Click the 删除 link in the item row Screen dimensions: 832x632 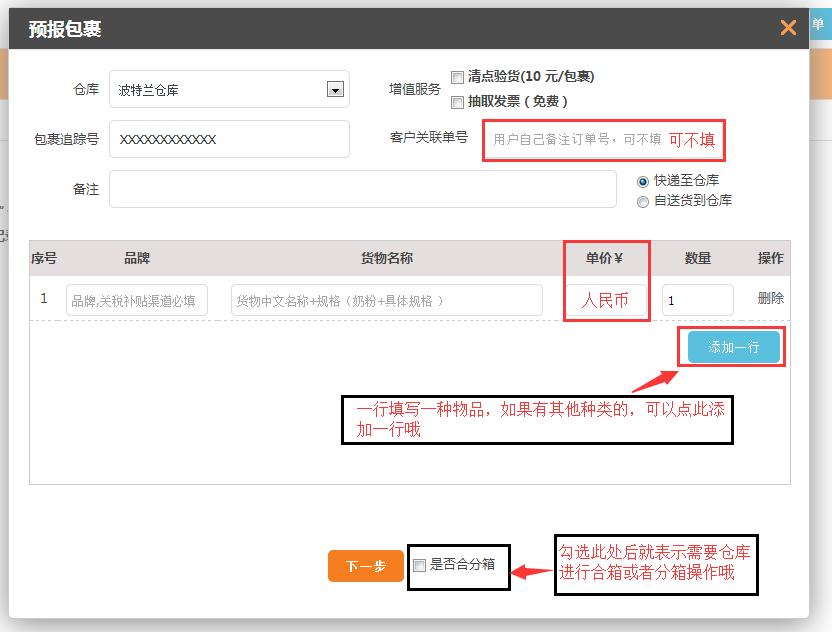point(770,298)
